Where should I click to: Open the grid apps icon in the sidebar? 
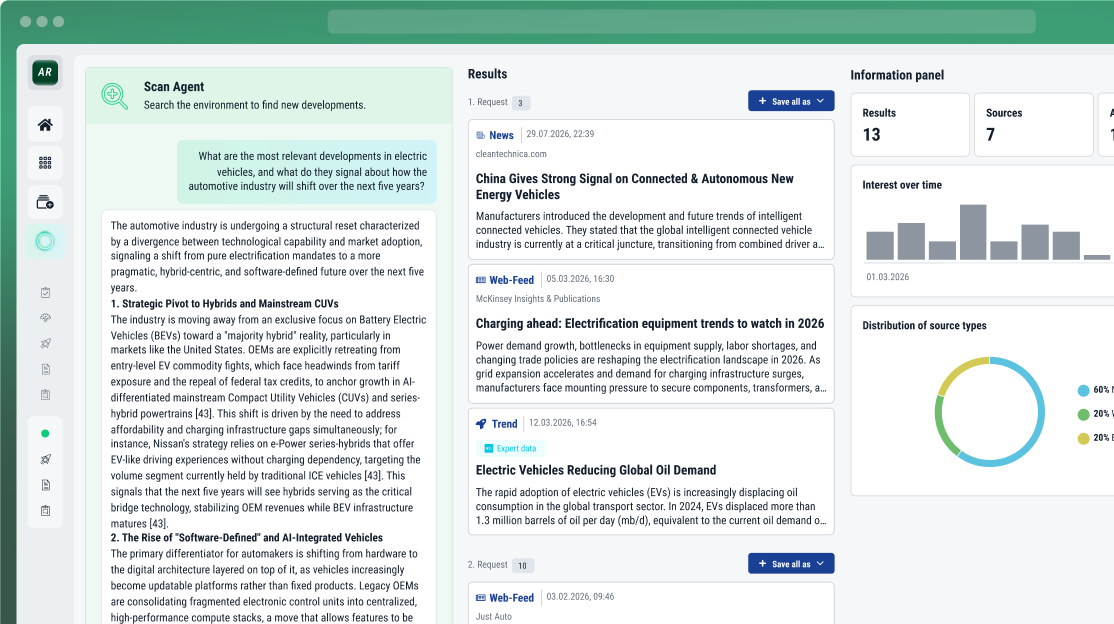45,163
